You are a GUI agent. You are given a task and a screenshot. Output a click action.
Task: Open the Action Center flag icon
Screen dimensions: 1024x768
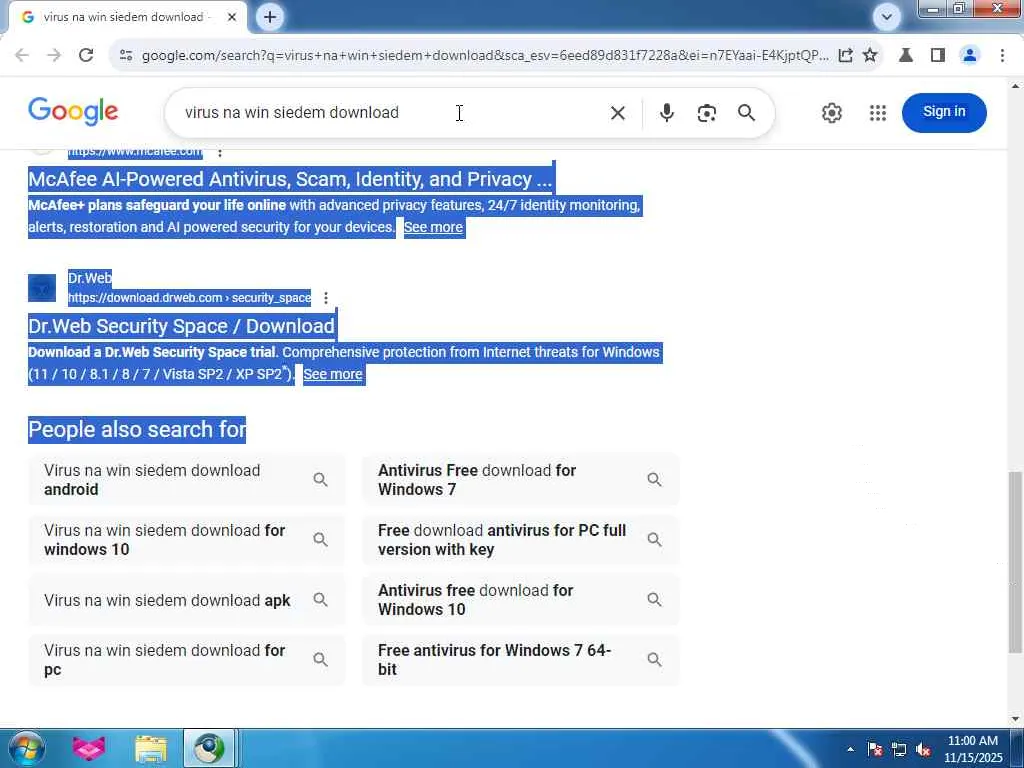[875, 749]
